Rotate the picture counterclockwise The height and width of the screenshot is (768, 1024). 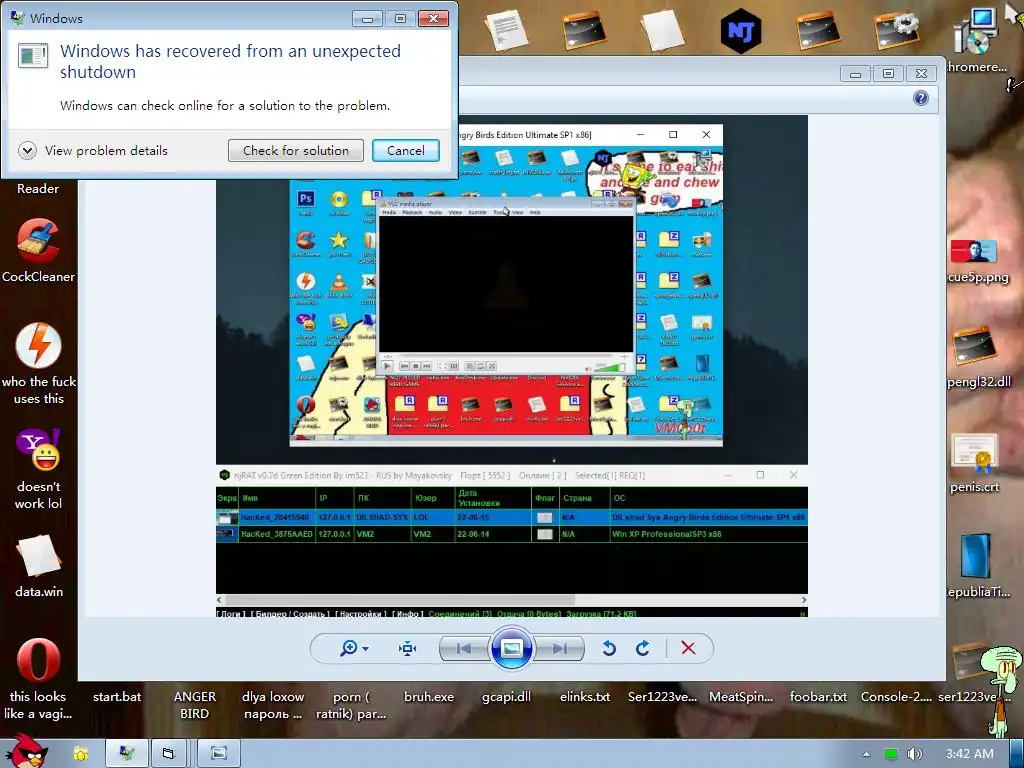click(609, 648)
